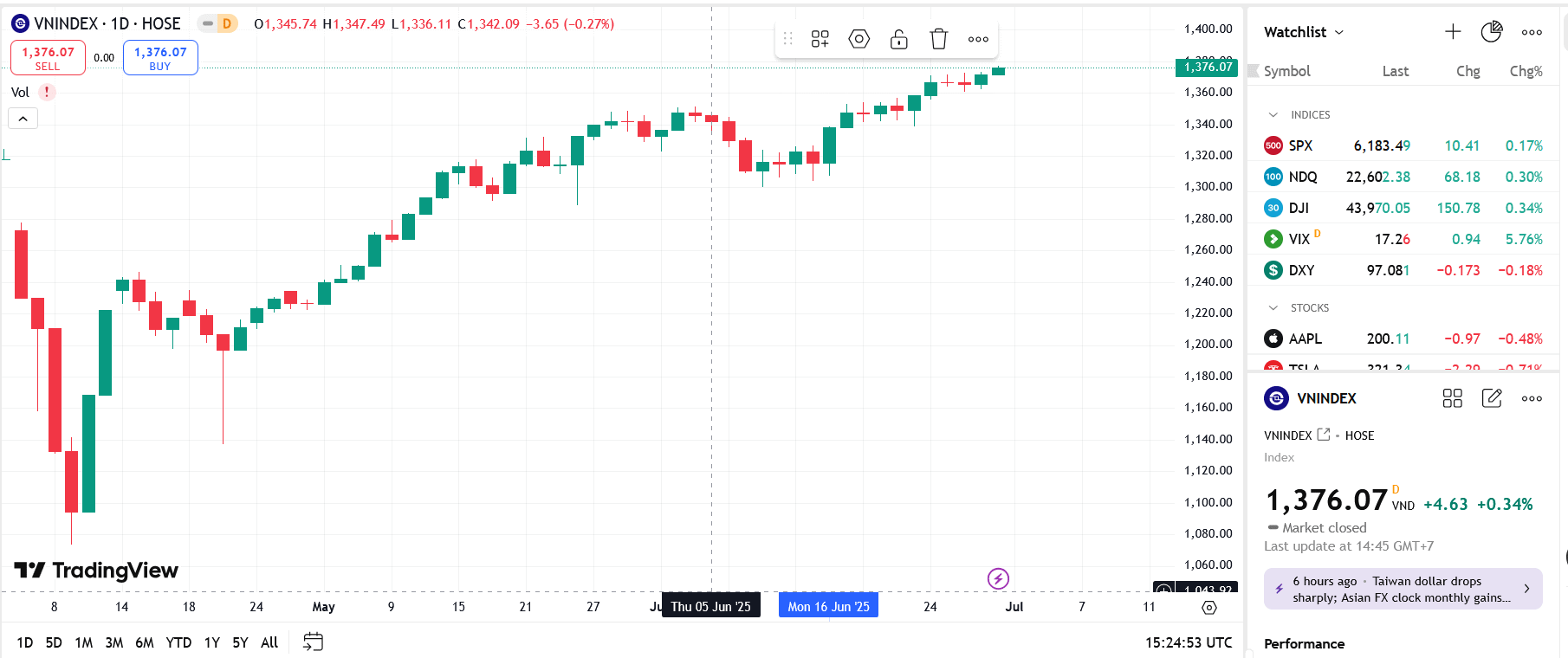Screen dimensions: 1568x658
Task: Open the Taiwan dollar news headline
Action: pos(1403,589)
